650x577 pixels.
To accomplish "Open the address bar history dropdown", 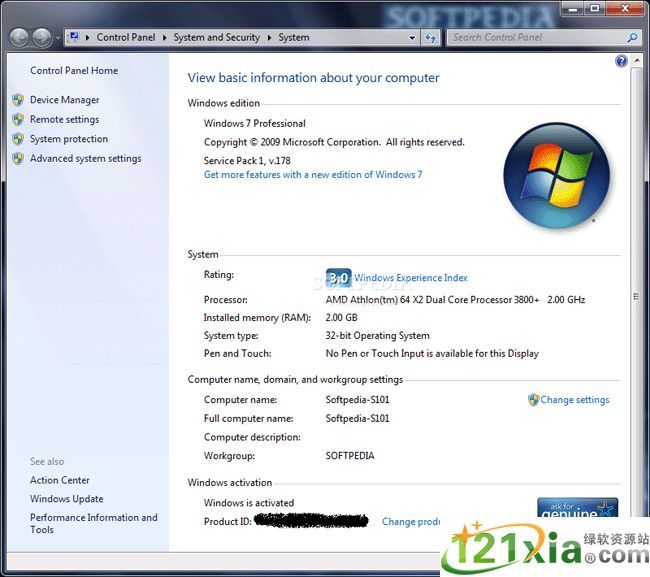I will [412, 38].
